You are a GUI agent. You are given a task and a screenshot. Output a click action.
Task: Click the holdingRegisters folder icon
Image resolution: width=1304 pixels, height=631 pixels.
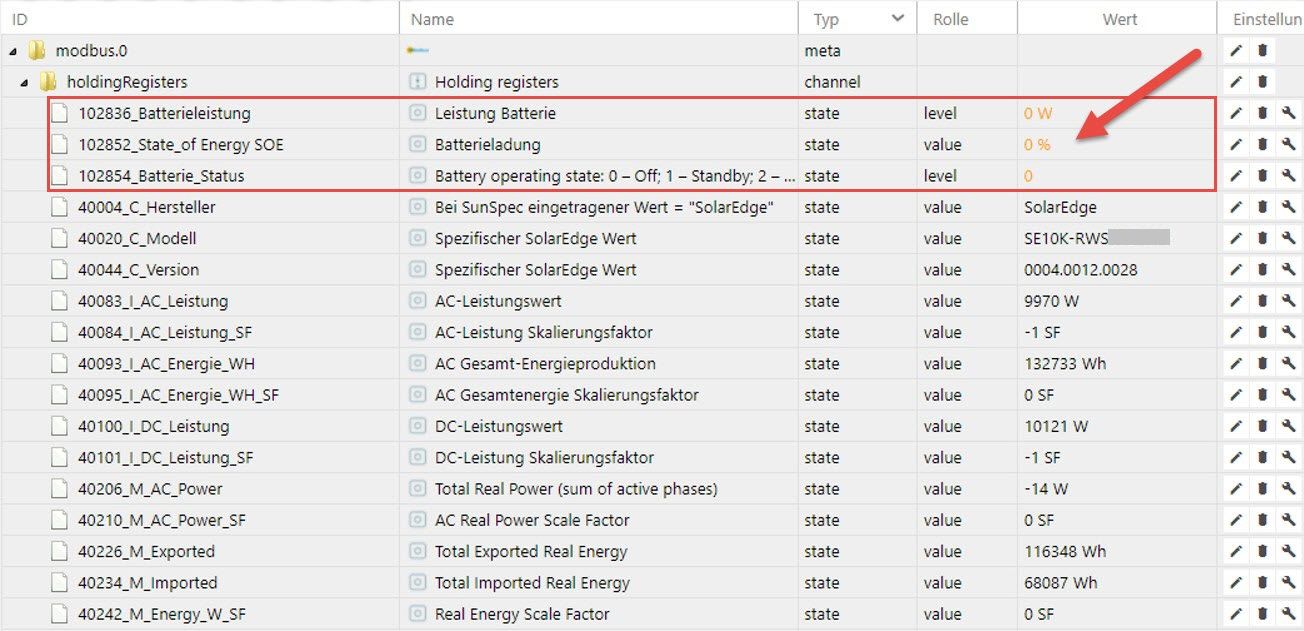[48, 82]
